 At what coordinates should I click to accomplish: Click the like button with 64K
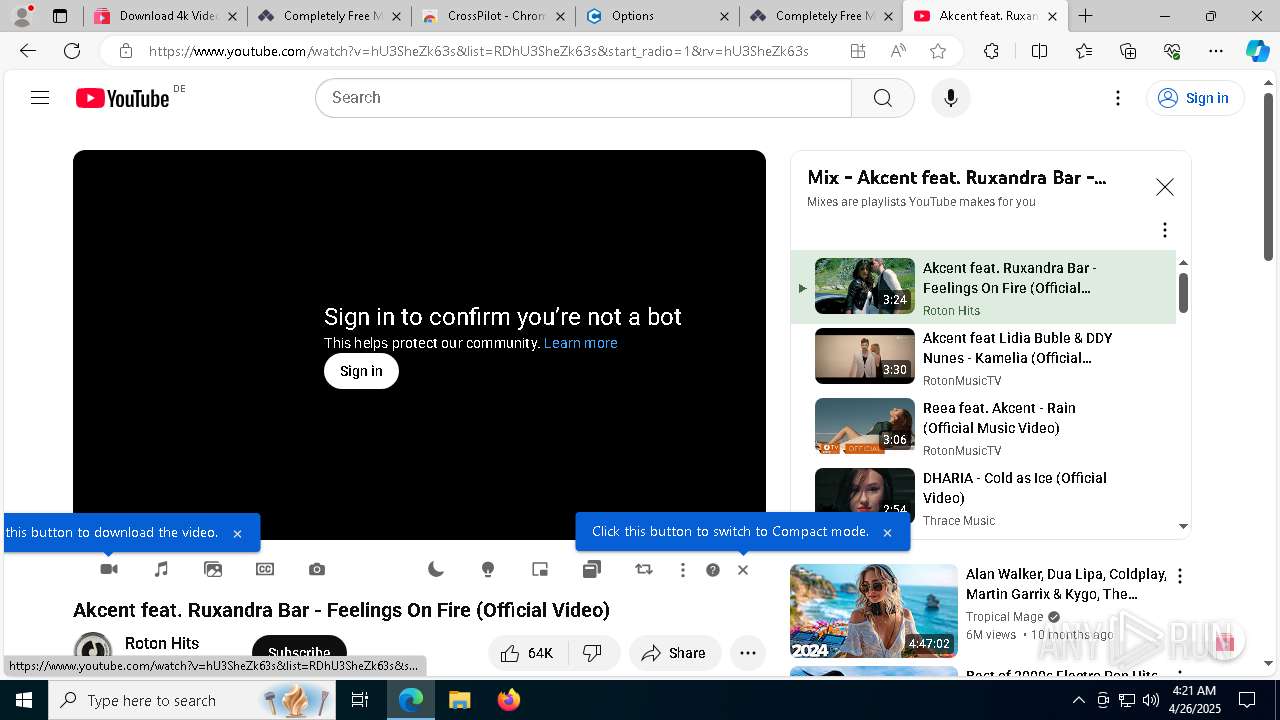click(x=528, y=653)
